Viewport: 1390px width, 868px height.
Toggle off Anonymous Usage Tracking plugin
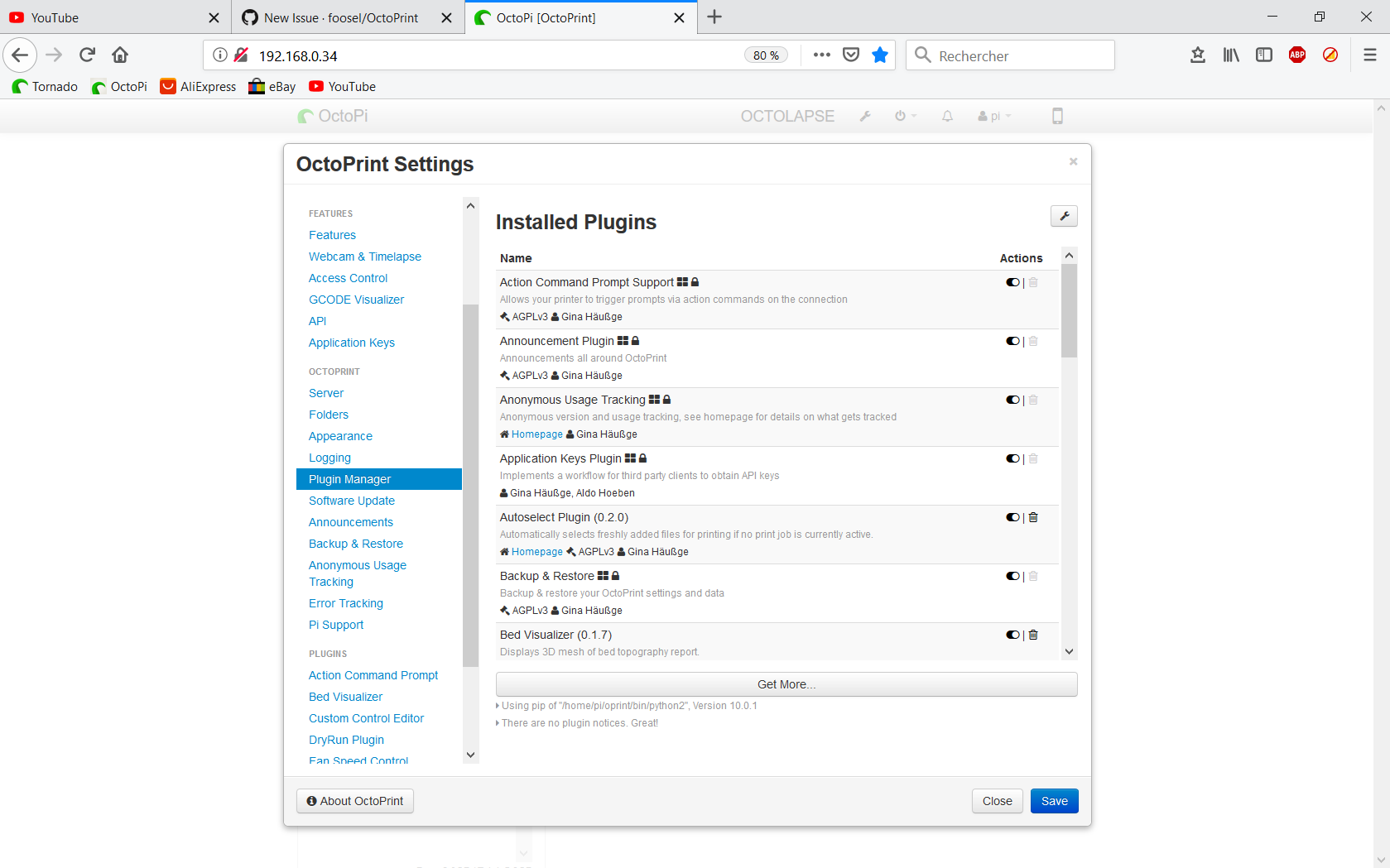click(x=1012, y=399)
